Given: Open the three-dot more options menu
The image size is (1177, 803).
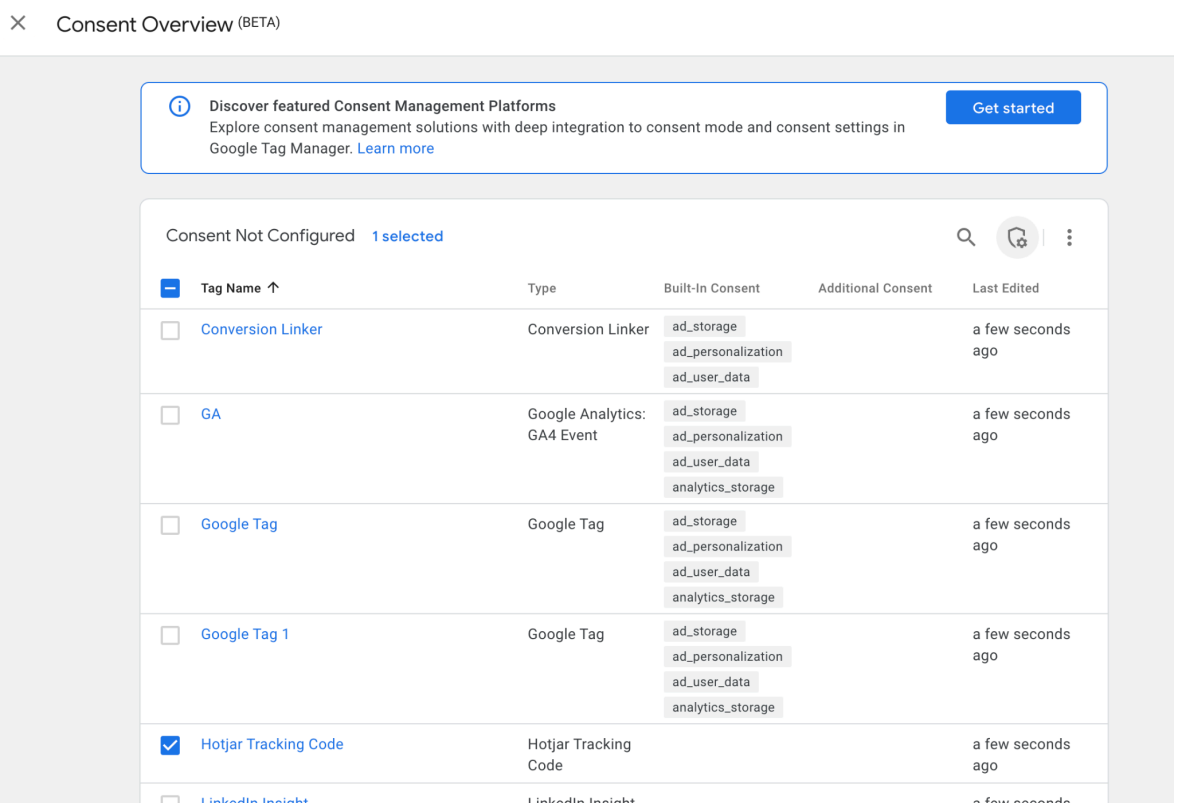Looking at the screenshot, I should (1069, 237).
